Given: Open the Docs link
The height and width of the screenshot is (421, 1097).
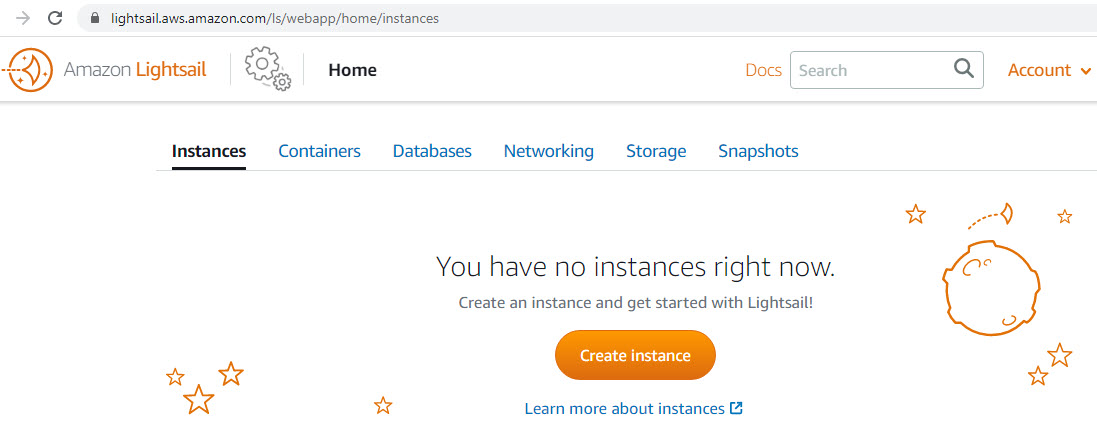Looking at the screenshot, I should click(763, 70).
